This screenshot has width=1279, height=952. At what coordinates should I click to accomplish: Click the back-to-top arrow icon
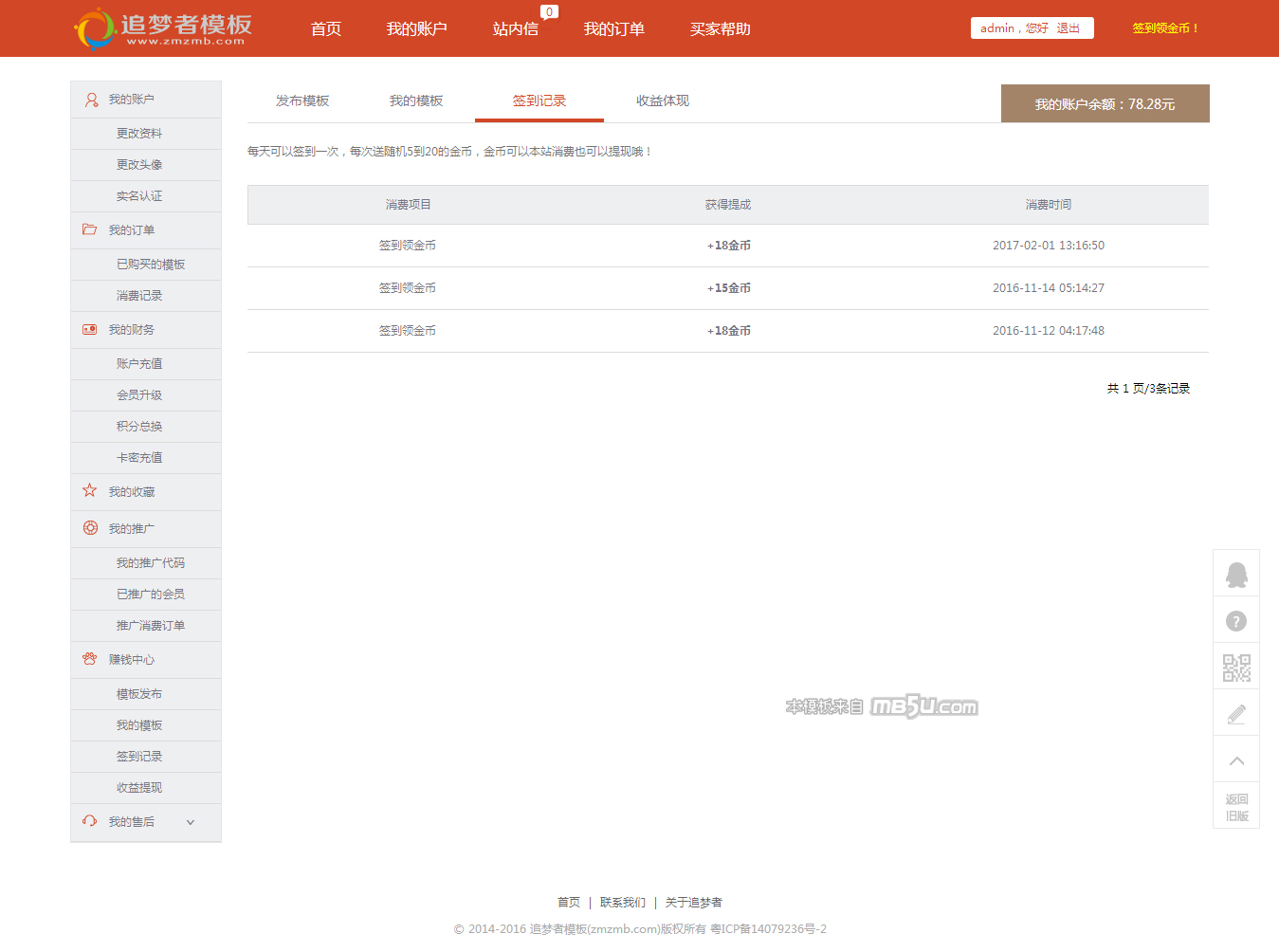[1236, 760]
